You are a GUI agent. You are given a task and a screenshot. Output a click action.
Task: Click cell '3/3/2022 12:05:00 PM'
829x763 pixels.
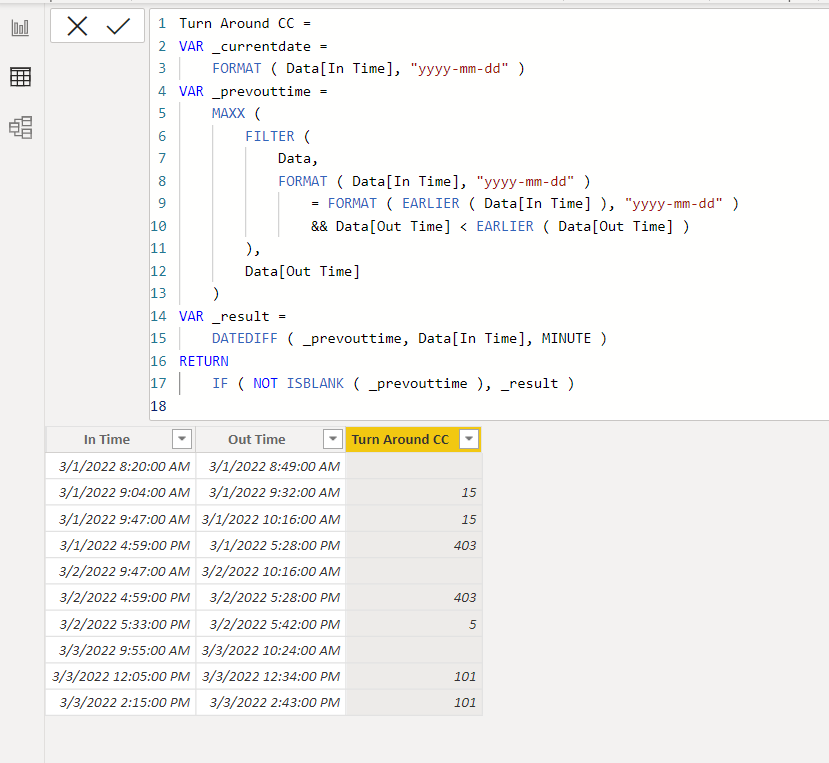point(121,676)
